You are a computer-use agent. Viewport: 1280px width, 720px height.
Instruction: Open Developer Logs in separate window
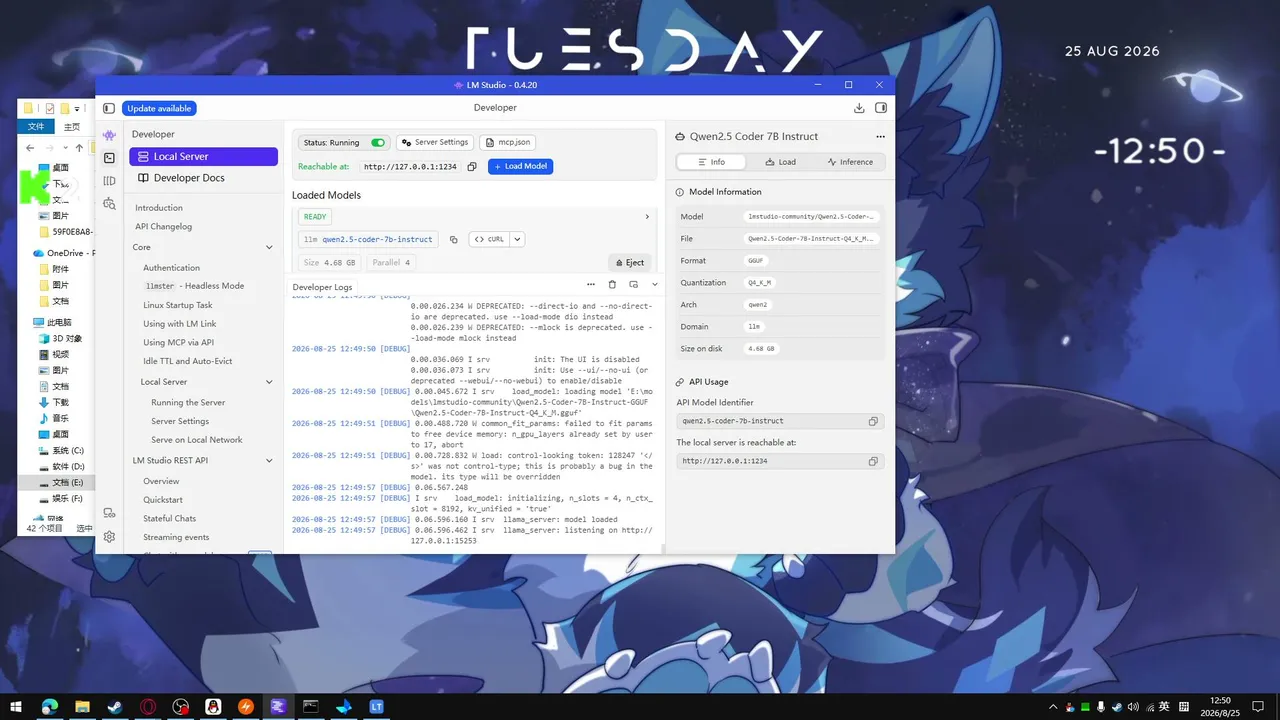pyautogui.click(x=634, y=285)
